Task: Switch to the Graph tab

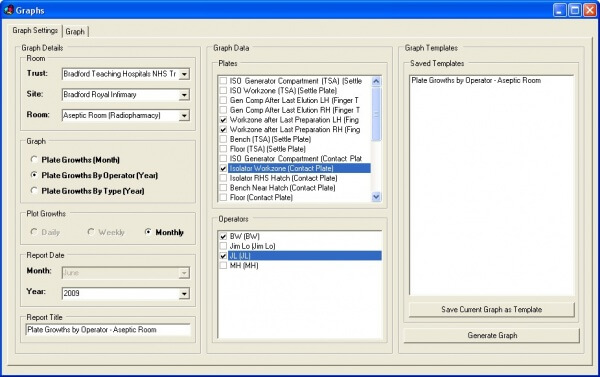Action: point(75,31)
